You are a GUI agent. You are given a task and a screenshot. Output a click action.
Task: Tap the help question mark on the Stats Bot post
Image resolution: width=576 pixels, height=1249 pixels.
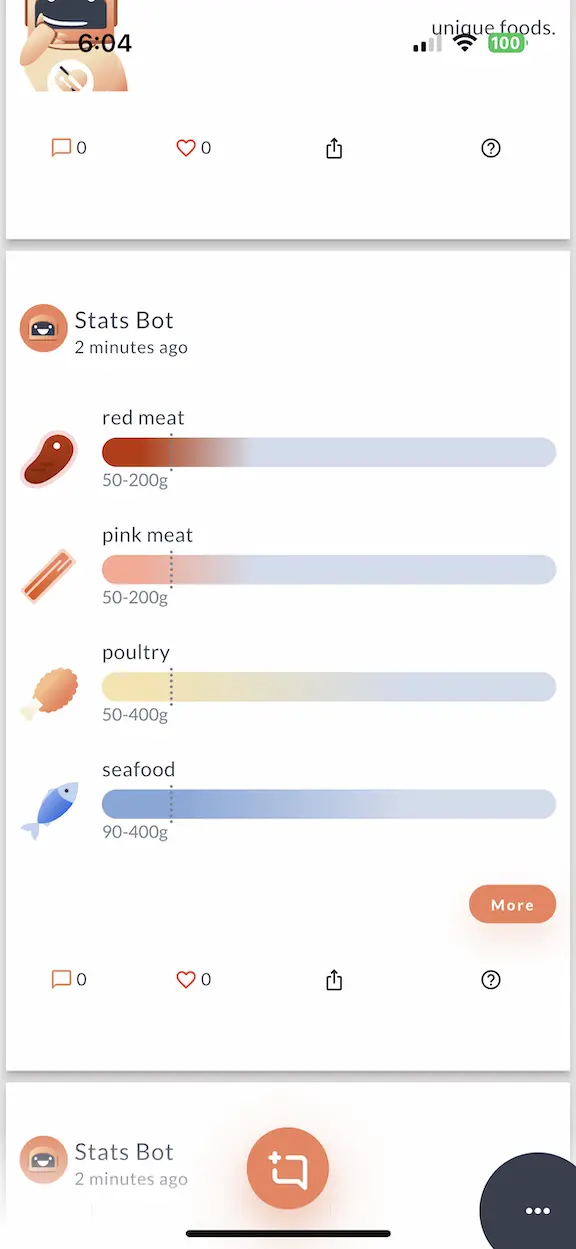[x=491, y=980]
